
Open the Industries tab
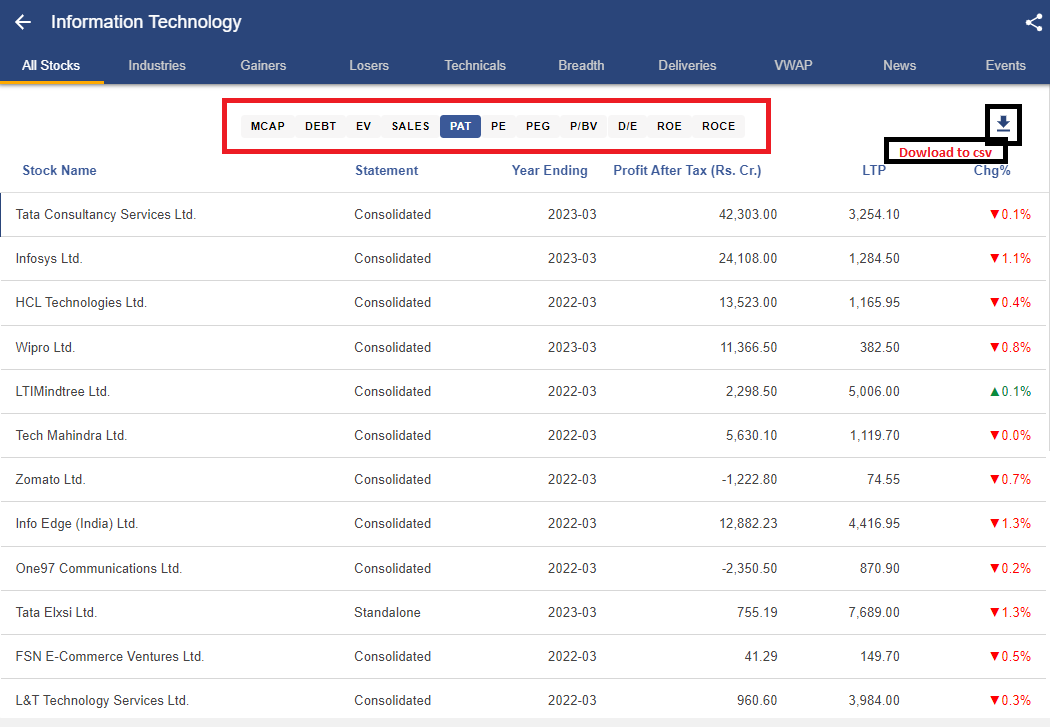[157, 66]
